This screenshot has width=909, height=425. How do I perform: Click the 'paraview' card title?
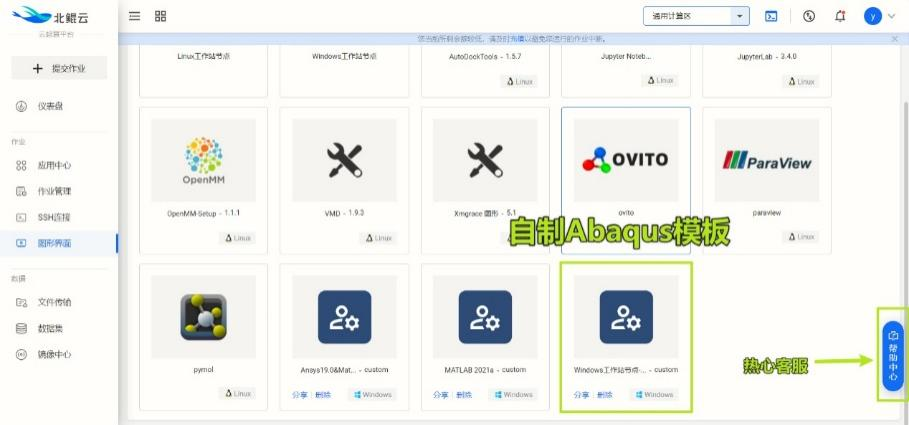click(x=767, y=213)
